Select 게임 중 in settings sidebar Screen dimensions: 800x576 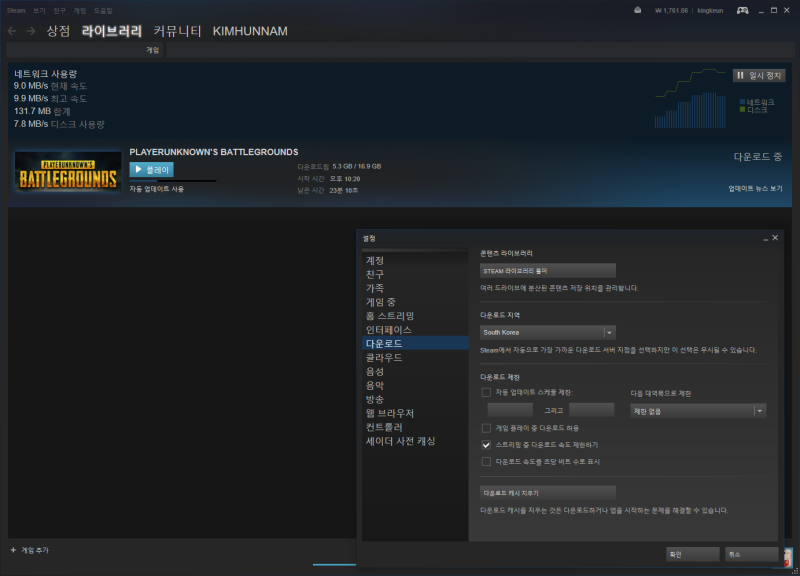[415, 302]
